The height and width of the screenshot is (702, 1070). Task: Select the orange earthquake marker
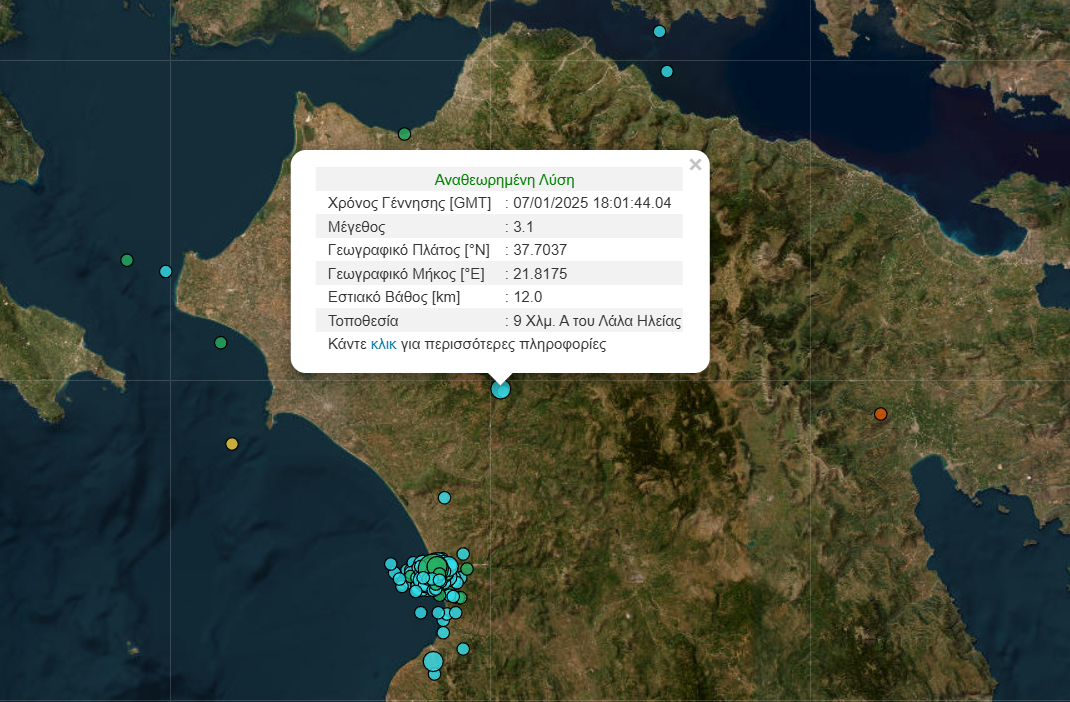(880, 414)
